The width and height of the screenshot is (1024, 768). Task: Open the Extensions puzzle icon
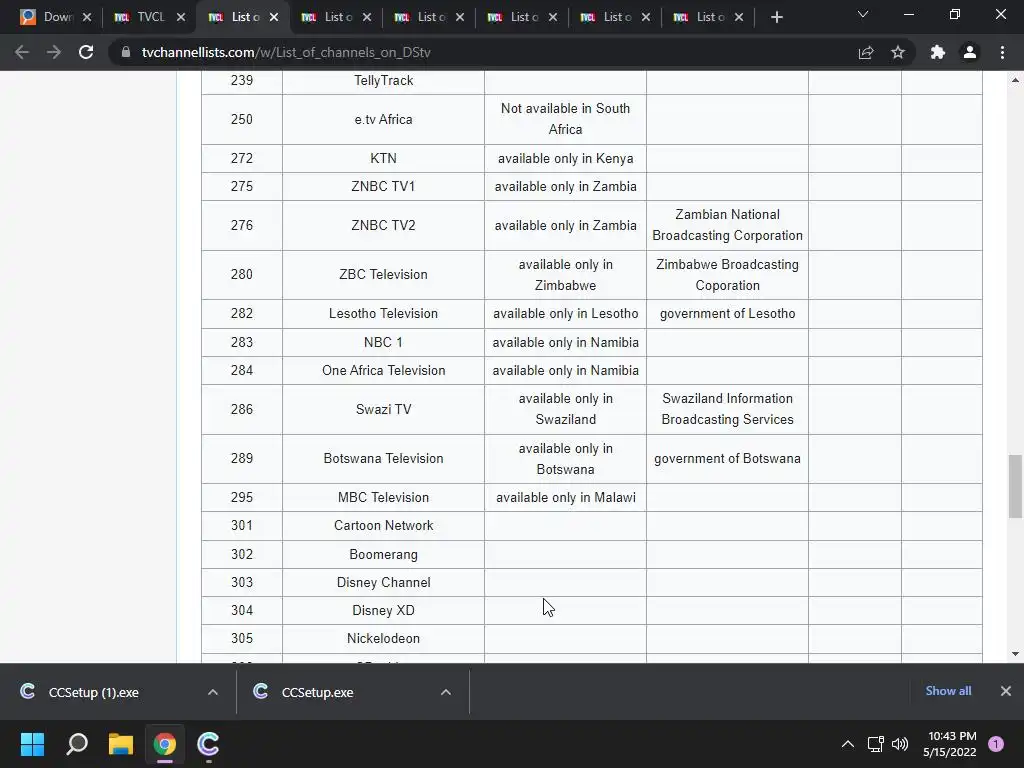pos(938,52)
